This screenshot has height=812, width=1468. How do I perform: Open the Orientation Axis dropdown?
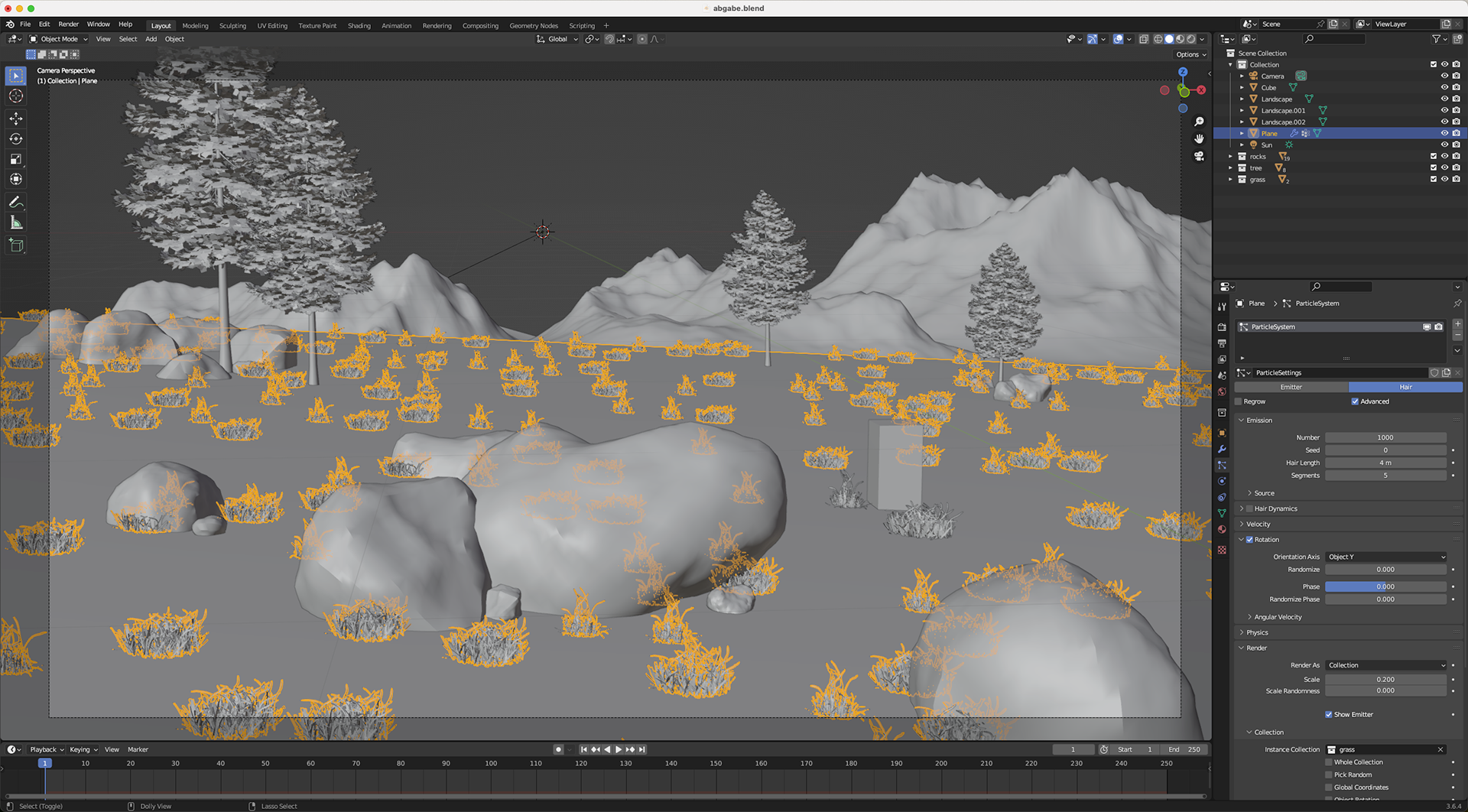[x=1386, y=557]
